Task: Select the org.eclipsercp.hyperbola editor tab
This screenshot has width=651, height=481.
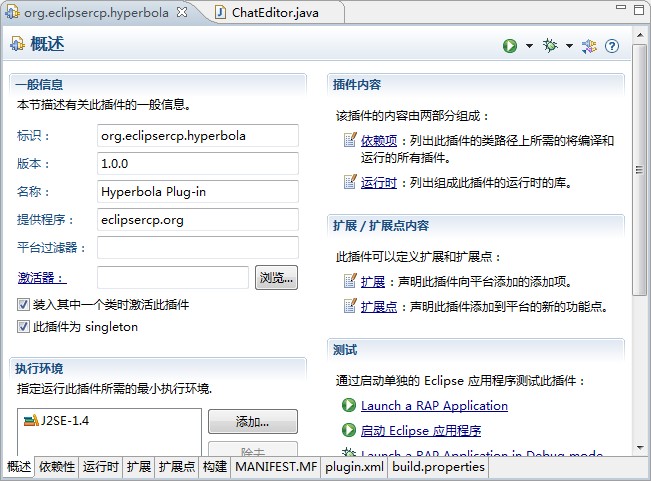Action: [95, 12]
